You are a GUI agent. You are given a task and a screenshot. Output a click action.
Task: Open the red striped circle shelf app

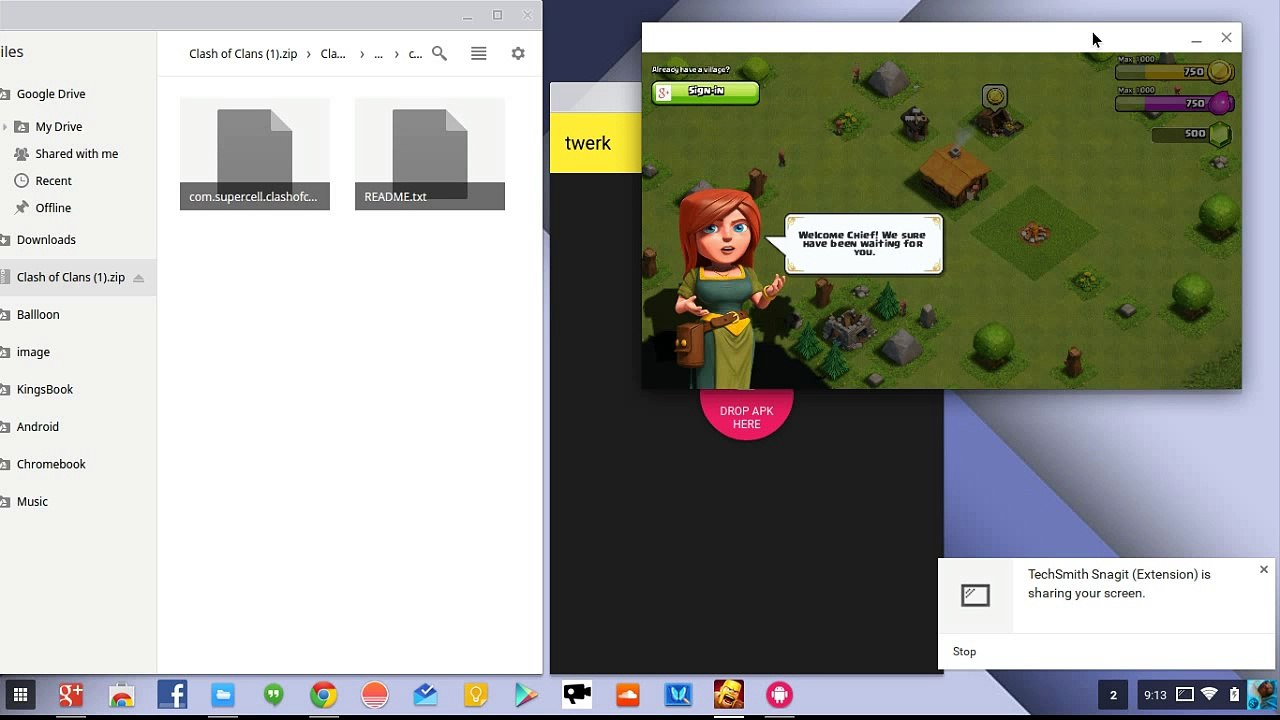click(x=374, y=694)
